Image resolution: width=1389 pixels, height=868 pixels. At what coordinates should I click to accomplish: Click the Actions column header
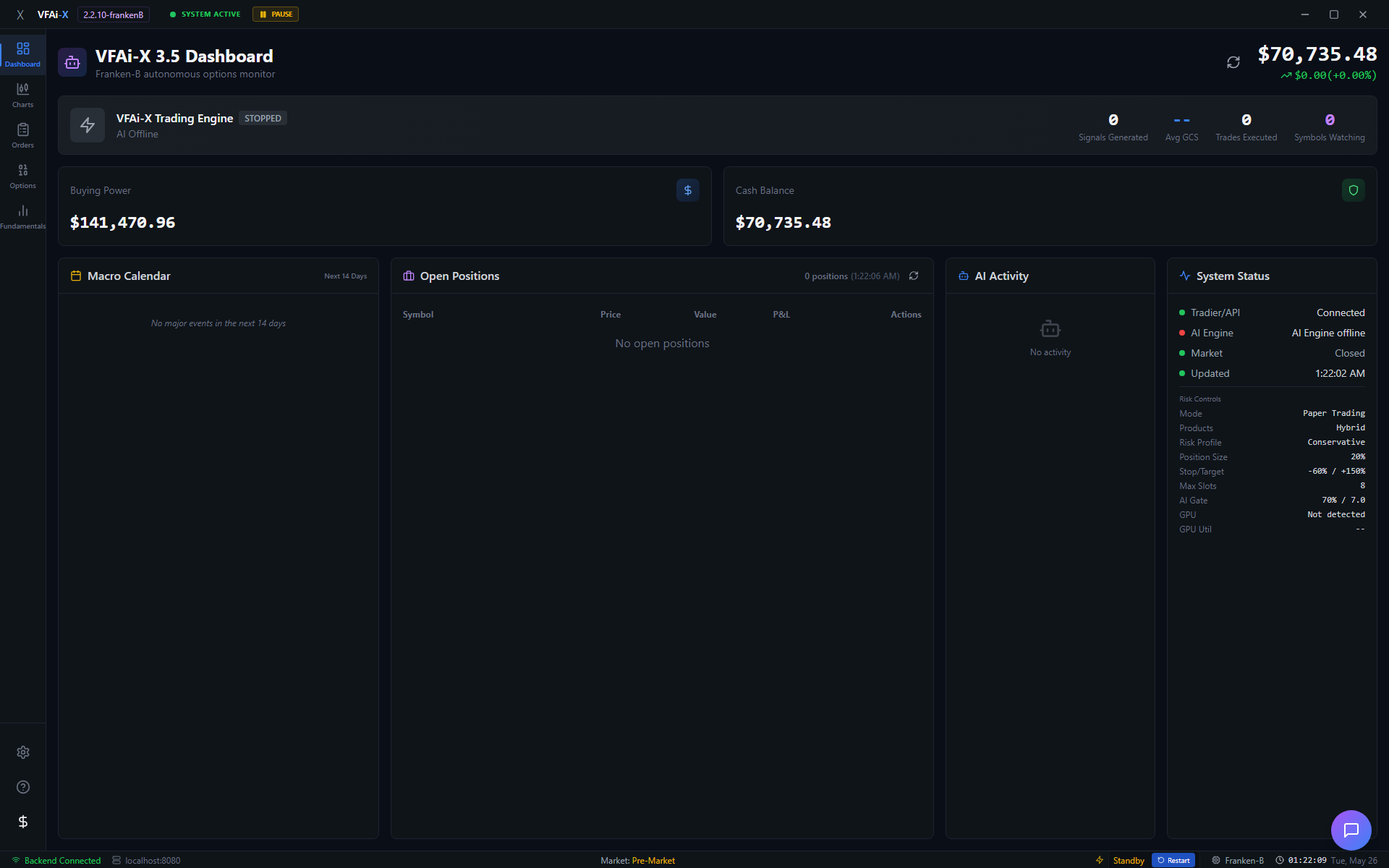[906, 315]
